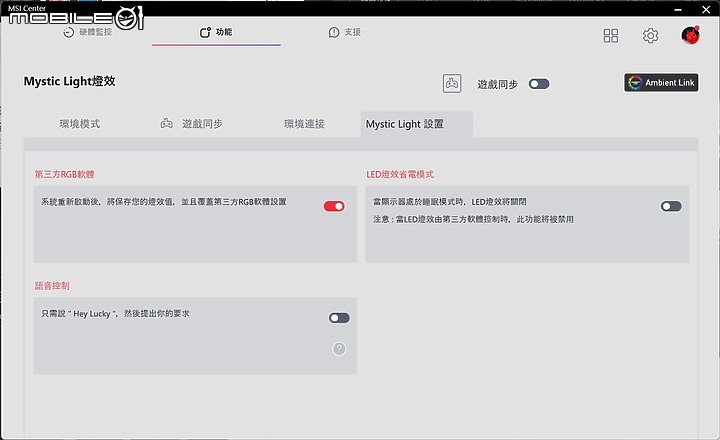Click the LED燈效省電模式 section heading
Screen dimensions: 720x440
399,175
